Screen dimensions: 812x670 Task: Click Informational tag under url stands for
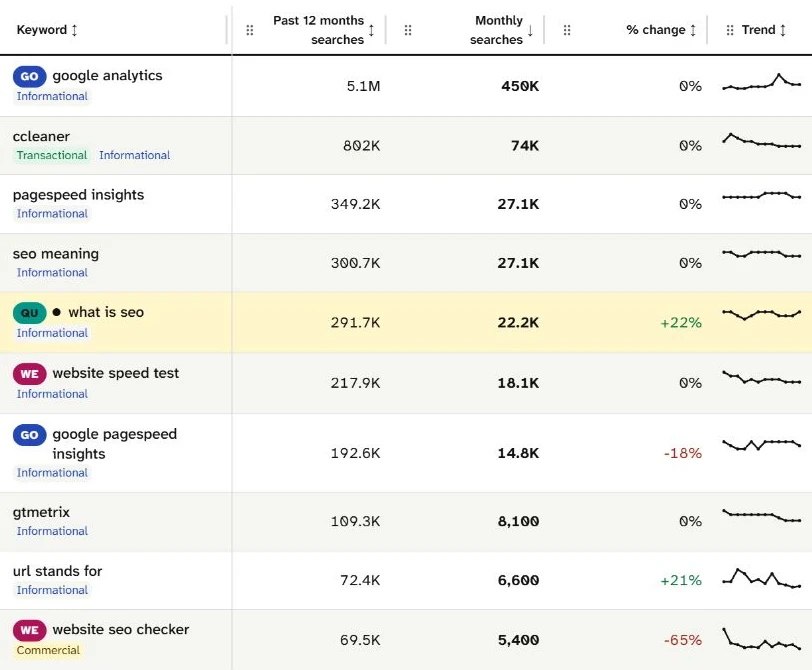(52, 590)
